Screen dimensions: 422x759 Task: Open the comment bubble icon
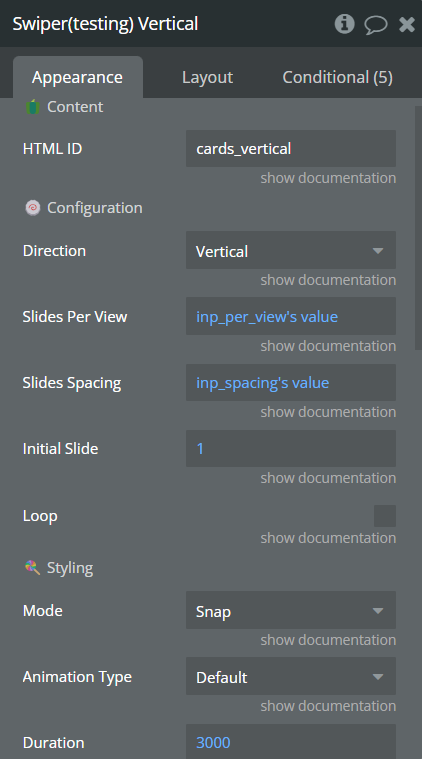point(376,24)
